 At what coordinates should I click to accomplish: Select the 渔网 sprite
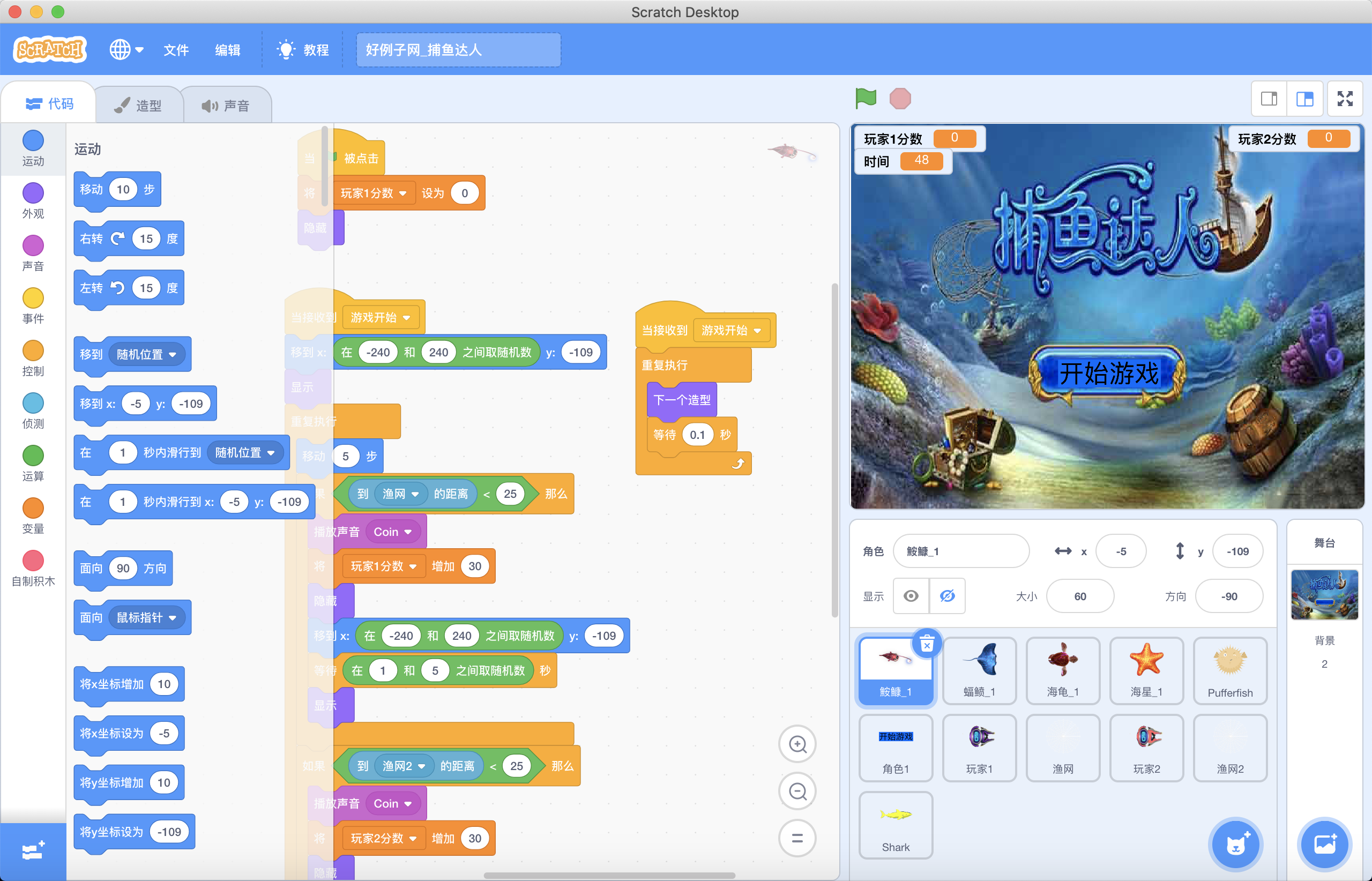coord(1063,748)
